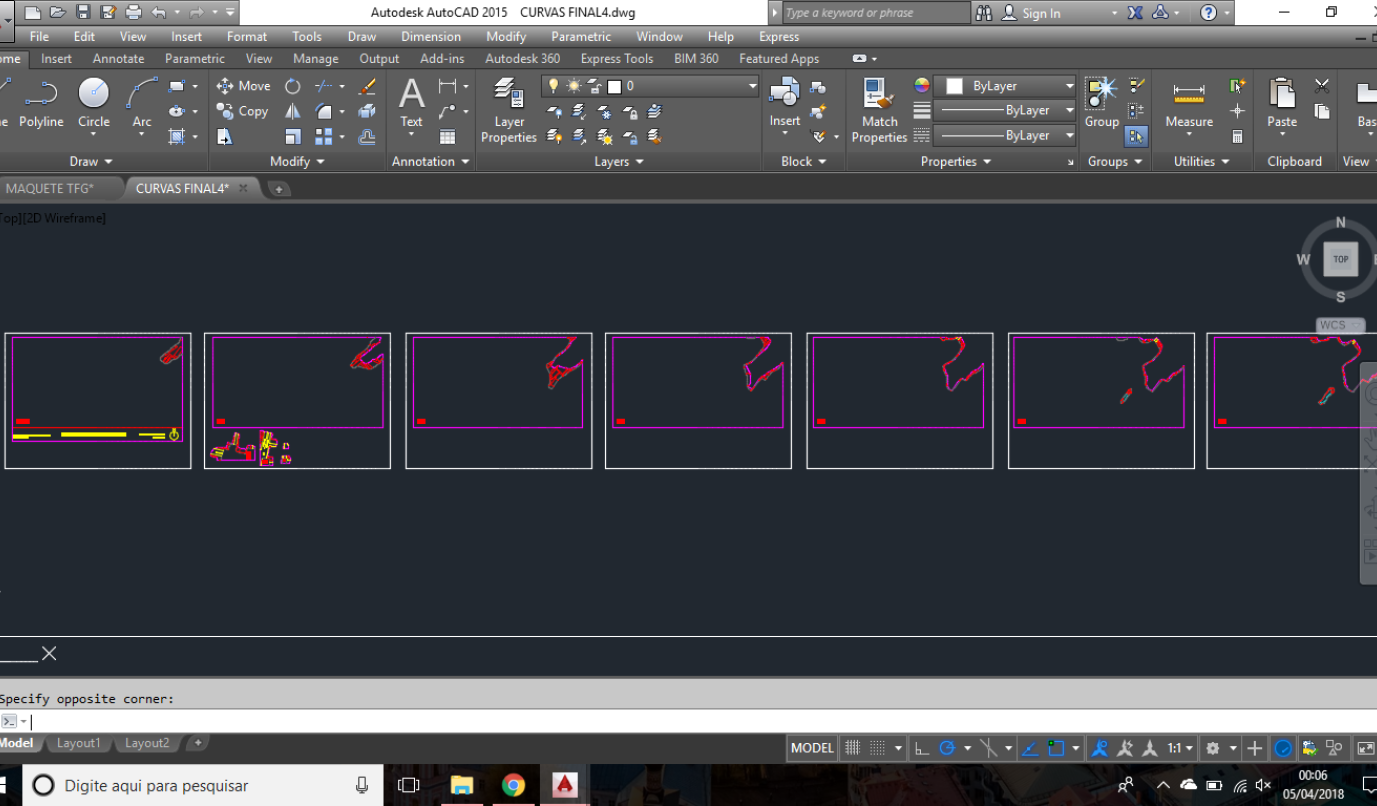Open annotation scale 1:1 dropdown
This screenshot has width=1377, height=806.
1180,747
